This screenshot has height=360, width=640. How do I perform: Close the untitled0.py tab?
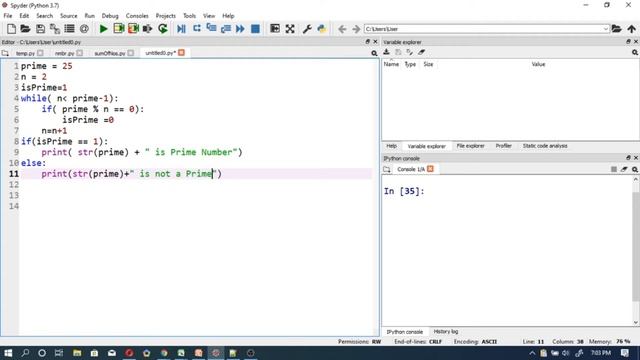[181, 53]
